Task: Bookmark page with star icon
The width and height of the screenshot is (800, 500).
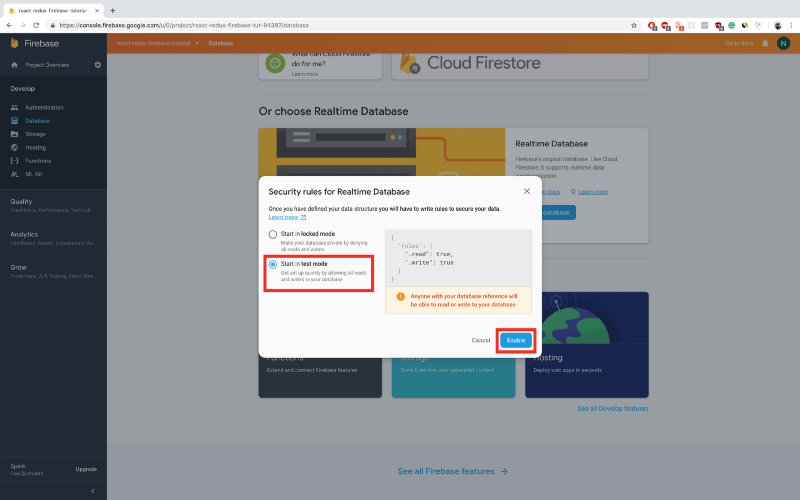Action: coord(633,25)
